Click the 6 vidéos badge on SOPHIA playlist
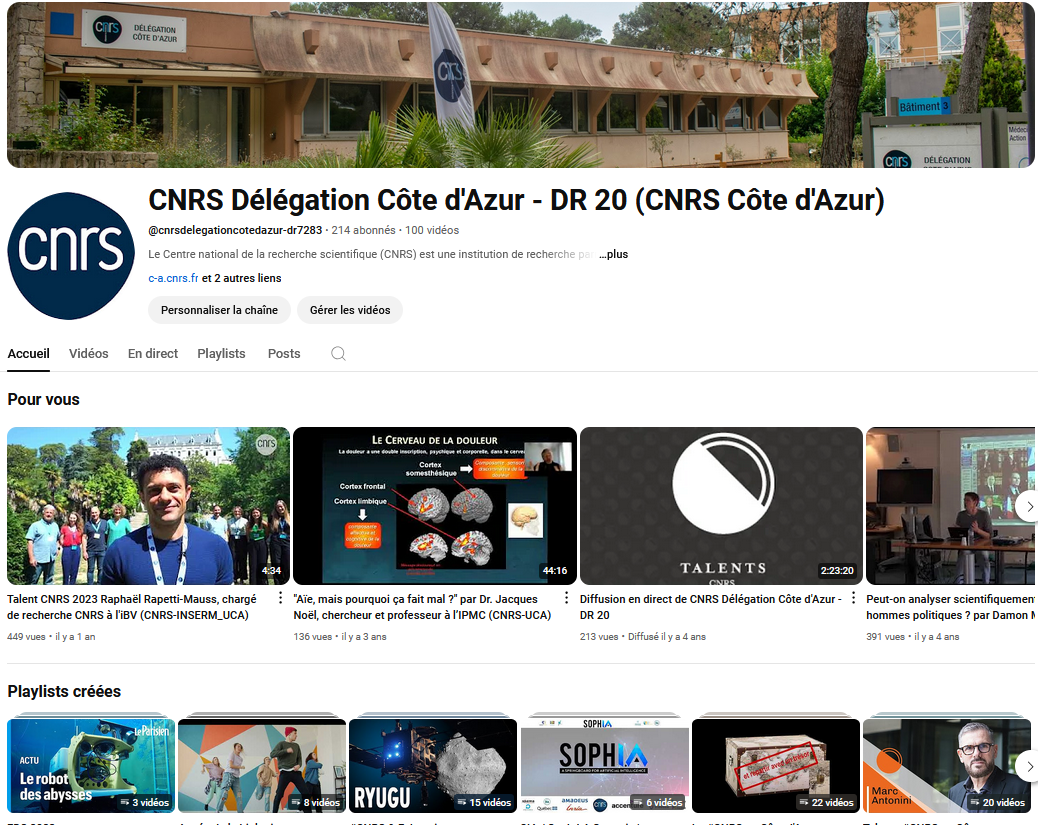 click(658, 802)
